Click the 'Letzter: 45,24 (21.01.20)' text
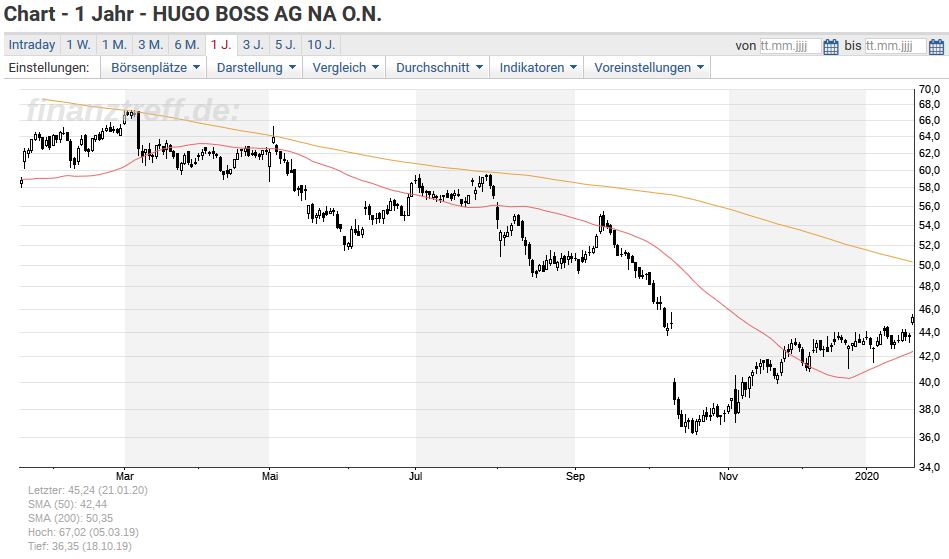The image size is (949, 559). [x=88, y=490]
